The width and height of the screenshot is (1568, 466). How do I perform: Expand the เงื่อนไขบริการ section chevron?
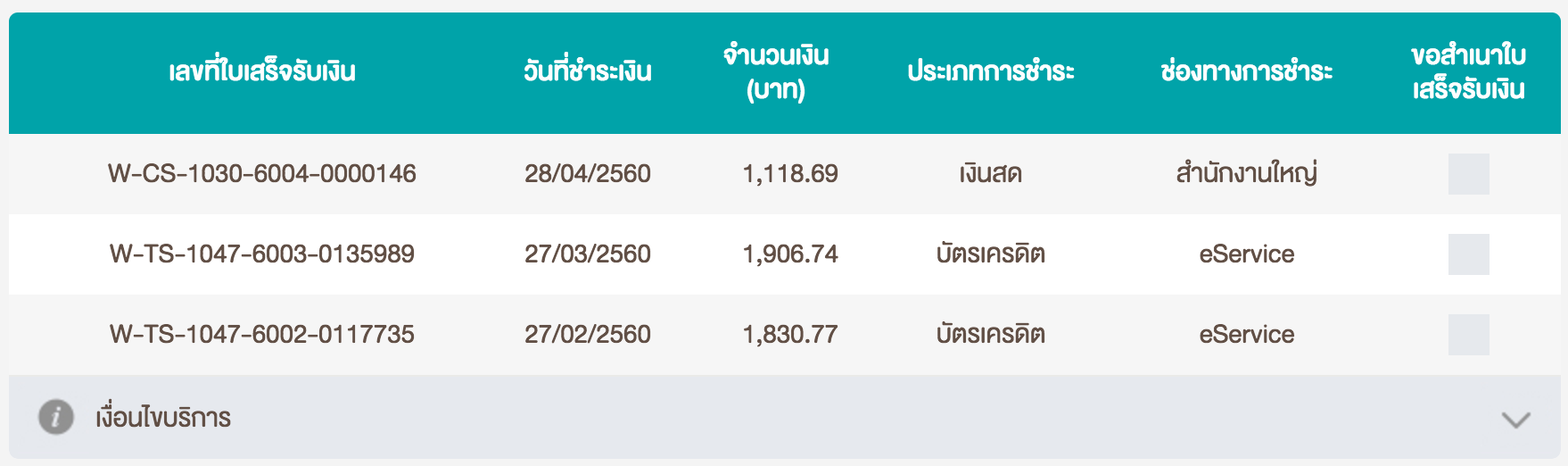(x=1515, y=419)
